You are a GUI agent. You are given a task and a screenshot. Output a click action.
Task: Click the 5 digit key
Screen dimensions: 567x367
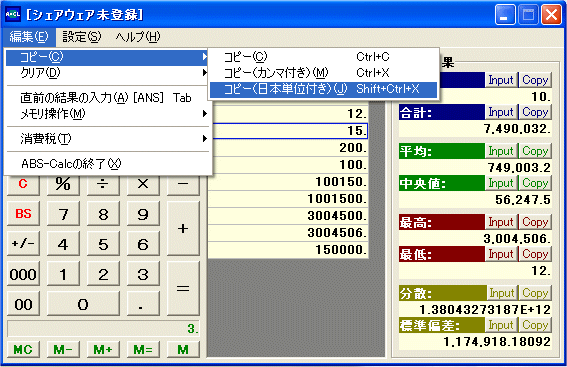point(103,244)
